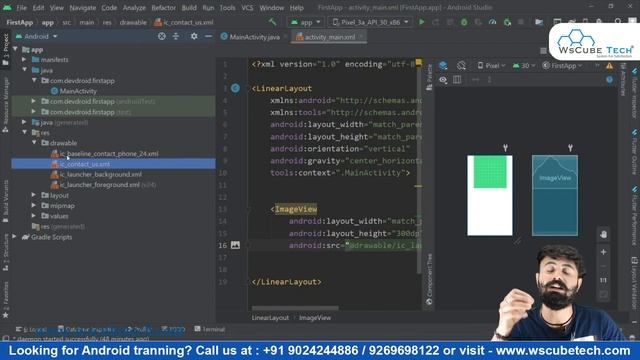Select ic_launcher_background.xml file

coord(101,174)
